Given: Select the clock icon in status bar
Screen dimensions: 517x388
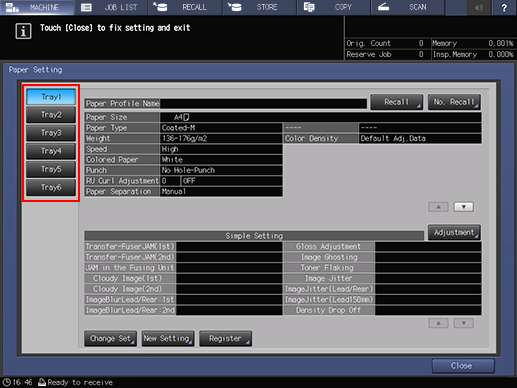Looking at the screenshot, I should [x=6, y=382].
